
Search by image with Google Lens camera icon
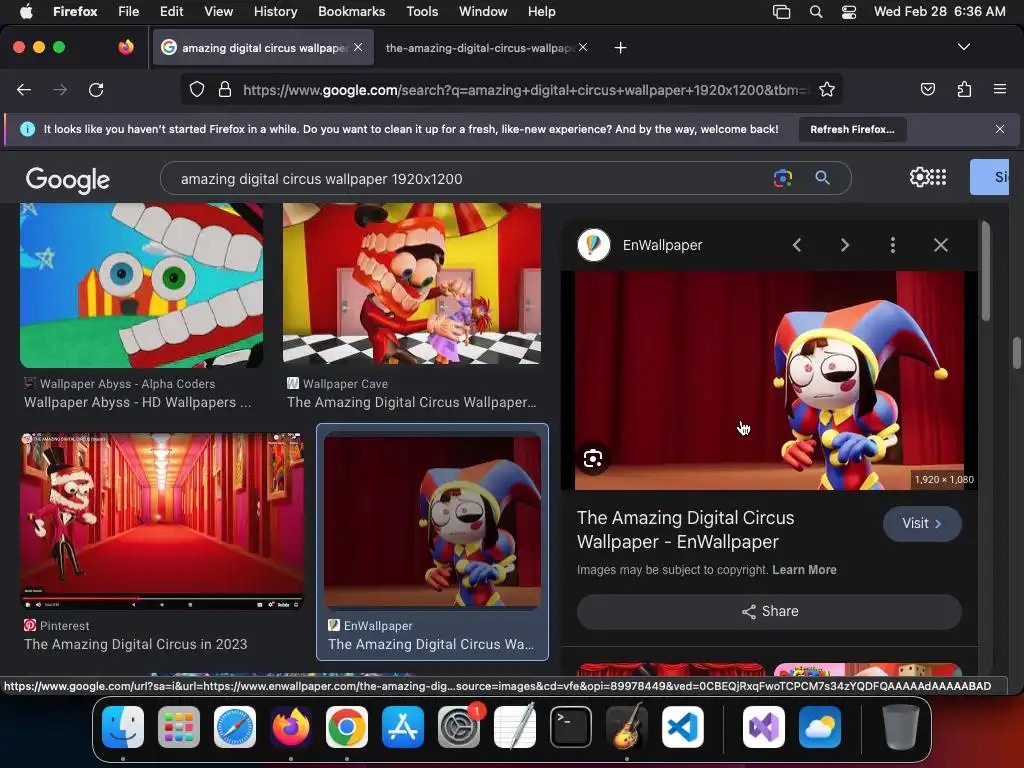(x=782, y=178)
